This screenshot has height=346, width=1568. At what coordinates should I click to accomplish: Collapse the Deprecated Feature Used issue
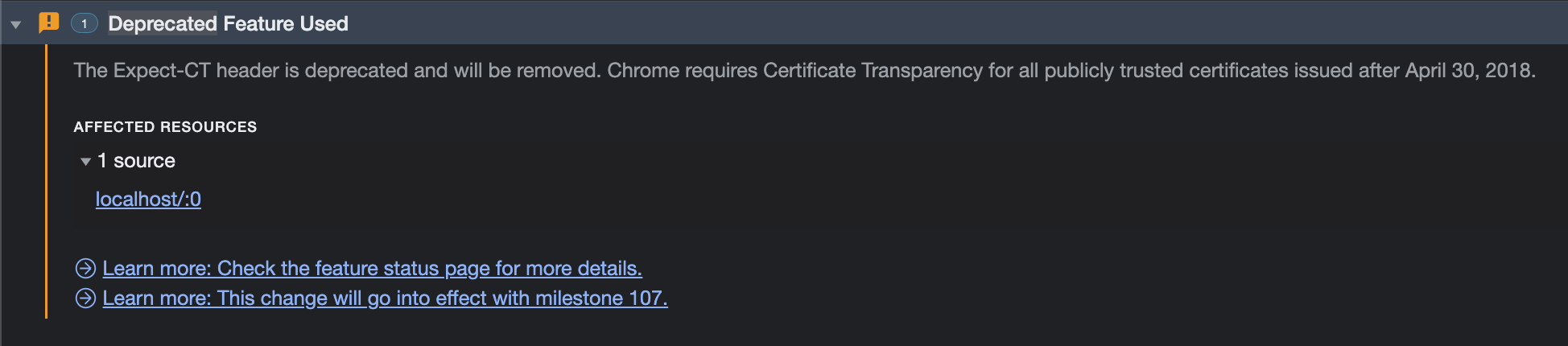(x=16, y=24)
